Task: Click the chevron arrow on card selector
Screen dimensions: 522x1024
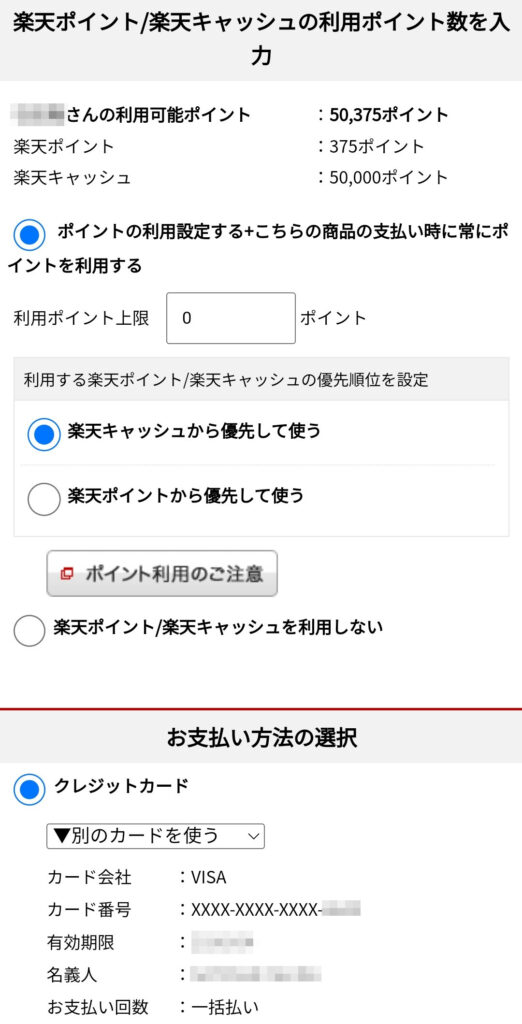Action: (254, 836)
